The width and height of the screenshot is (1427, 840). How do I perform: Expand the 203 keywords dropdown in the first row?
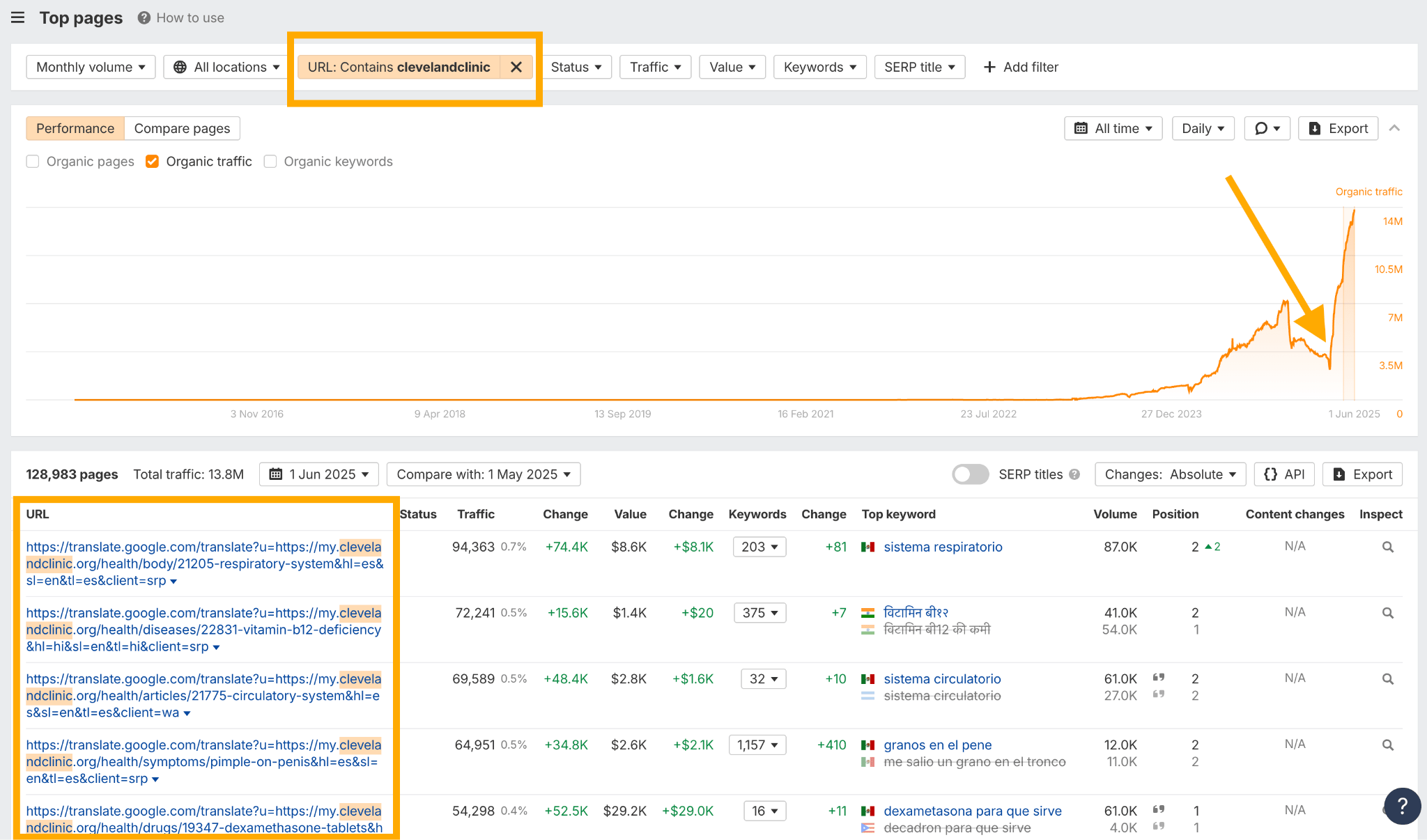click(x=759, y=547)
